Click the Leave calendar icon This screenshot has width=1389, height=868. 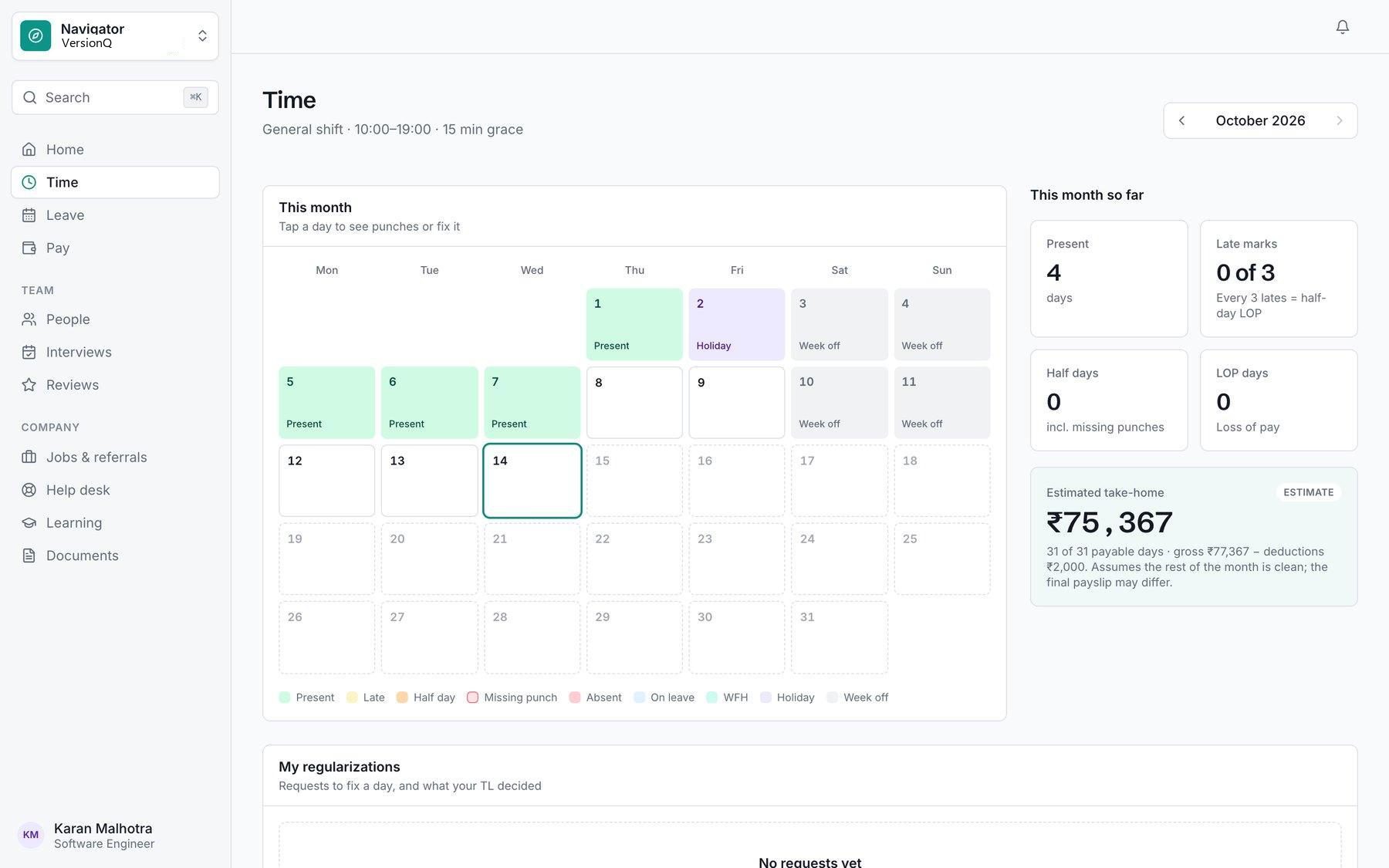point(29,215)
